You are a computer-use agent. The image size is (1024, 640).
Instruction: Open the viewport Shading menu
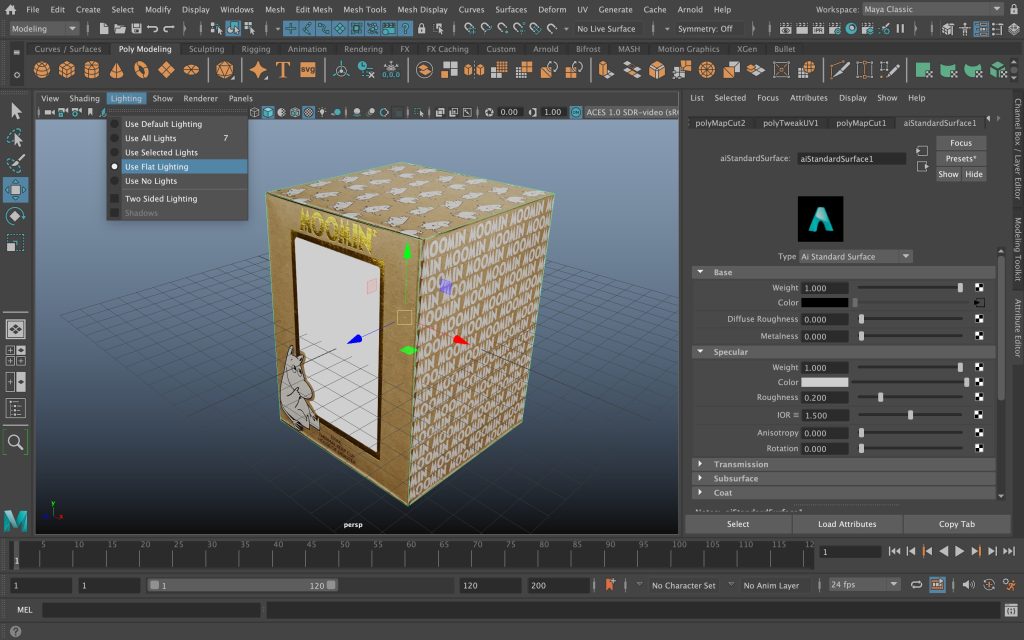(x=84, y=99)
